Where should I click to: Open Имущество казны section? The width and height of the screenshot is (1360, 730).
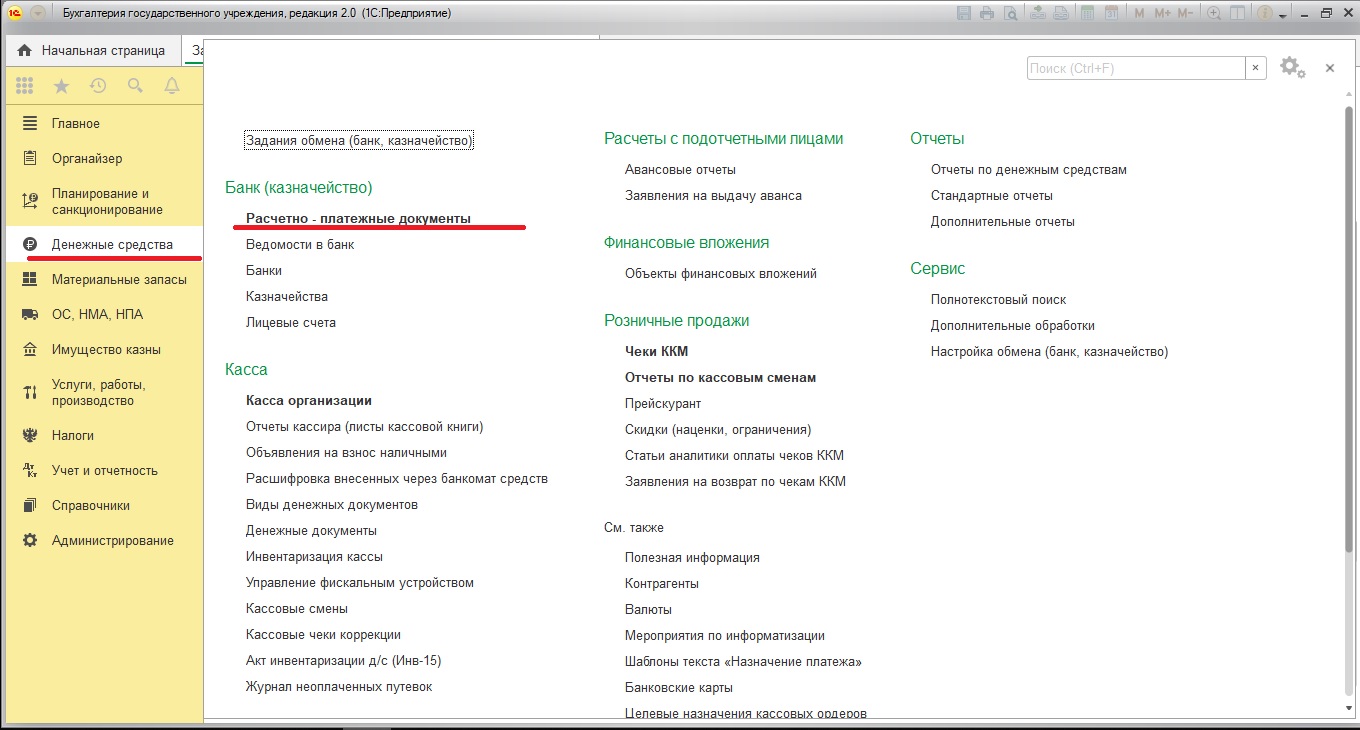pyautogui.click(x=104, y=350)
